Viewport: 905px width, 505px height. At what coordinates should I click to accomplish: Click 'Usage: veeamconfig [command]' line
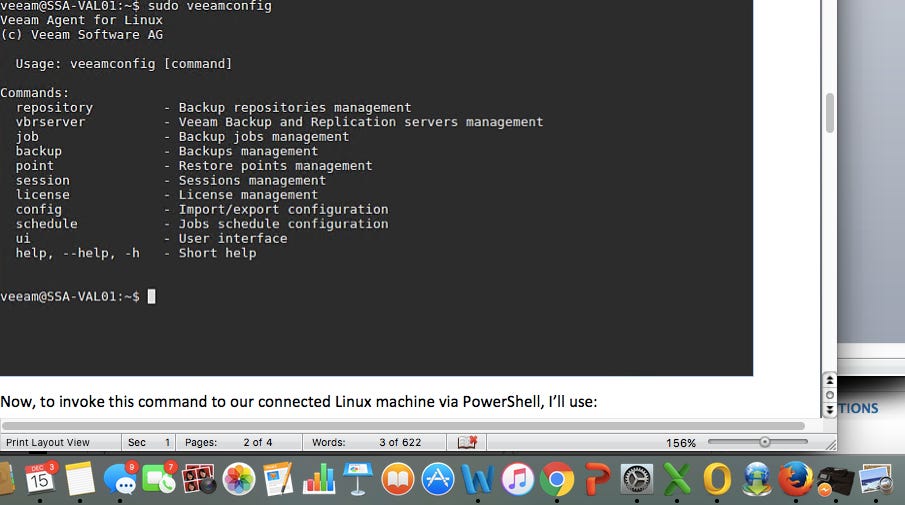124,64
